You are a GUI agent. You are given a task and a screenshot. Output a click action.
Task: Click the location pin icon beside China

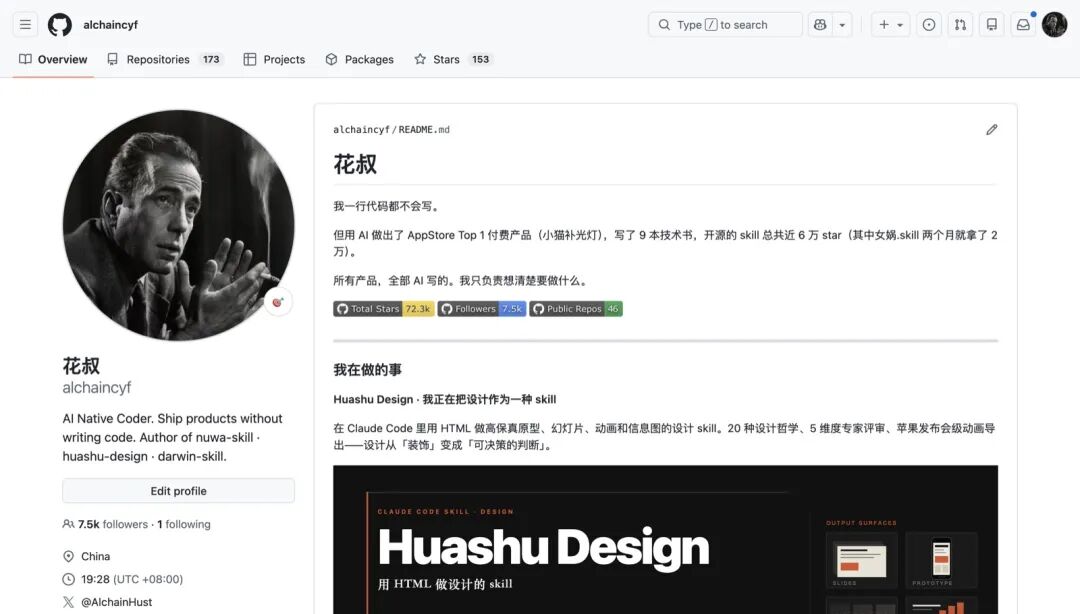coord(68,556)
